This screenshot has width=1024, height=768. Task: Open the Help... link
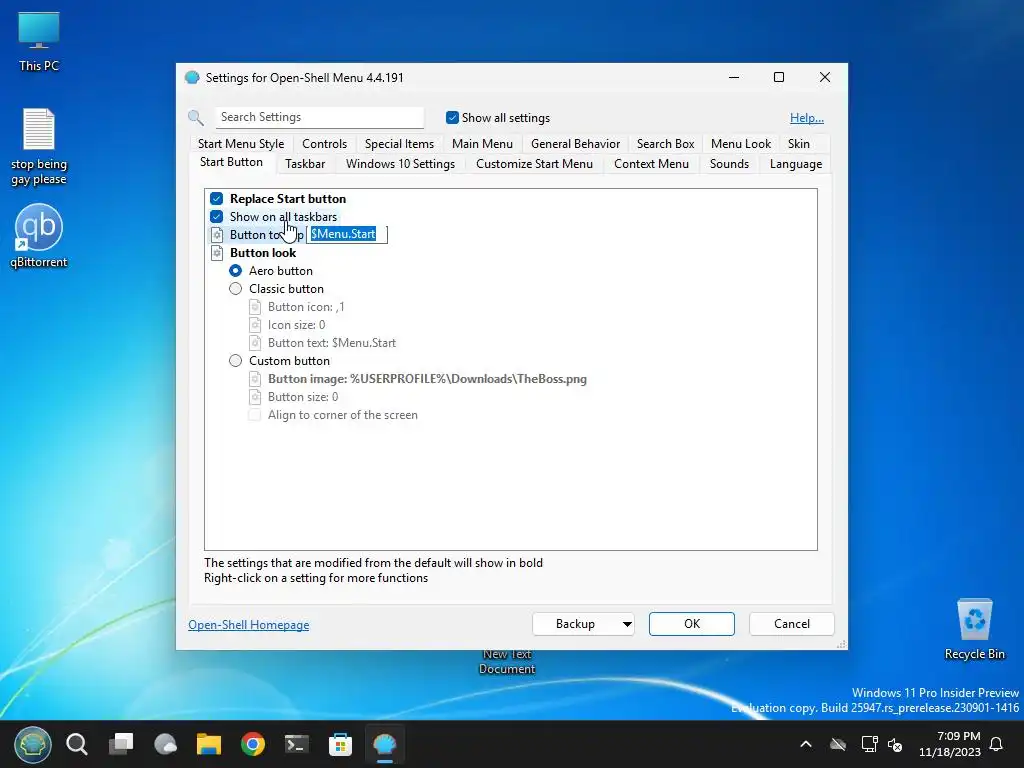(x=807, y=118)
